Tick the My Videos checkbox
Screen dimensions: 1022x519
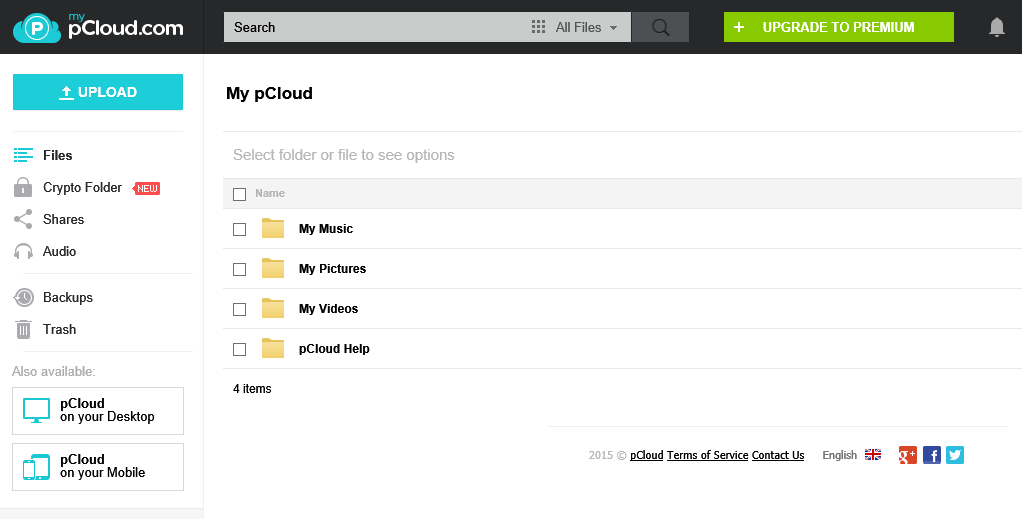pos(239,309)
